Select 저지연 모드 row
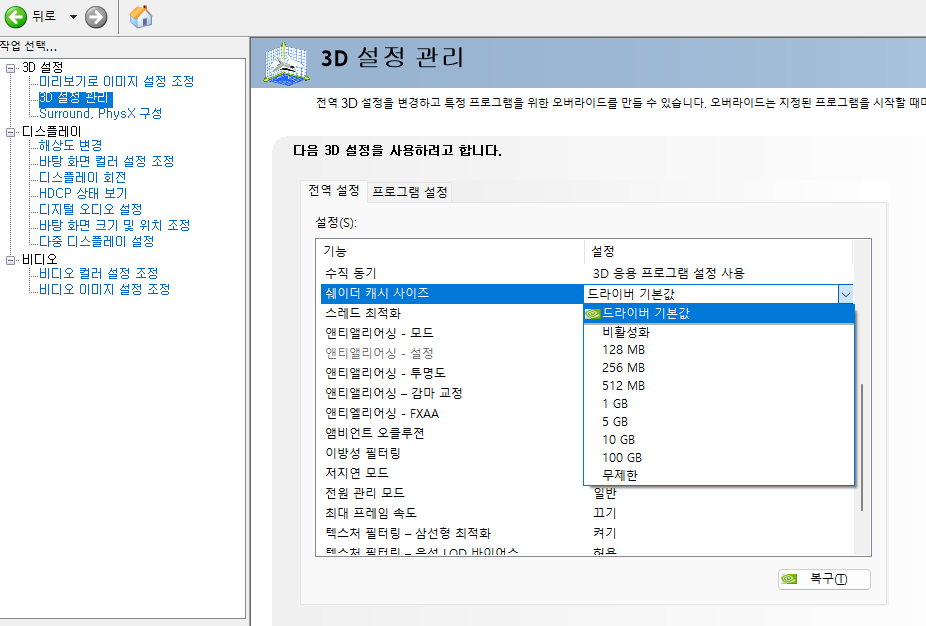This screenshot has height=626, width=926. (452, 473)
